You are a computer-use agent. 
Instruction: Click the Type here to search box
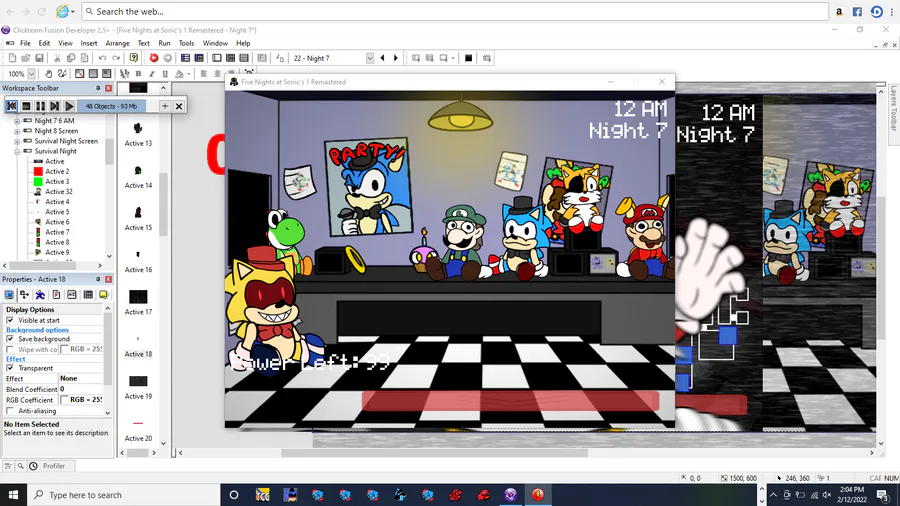click(123, 495)
